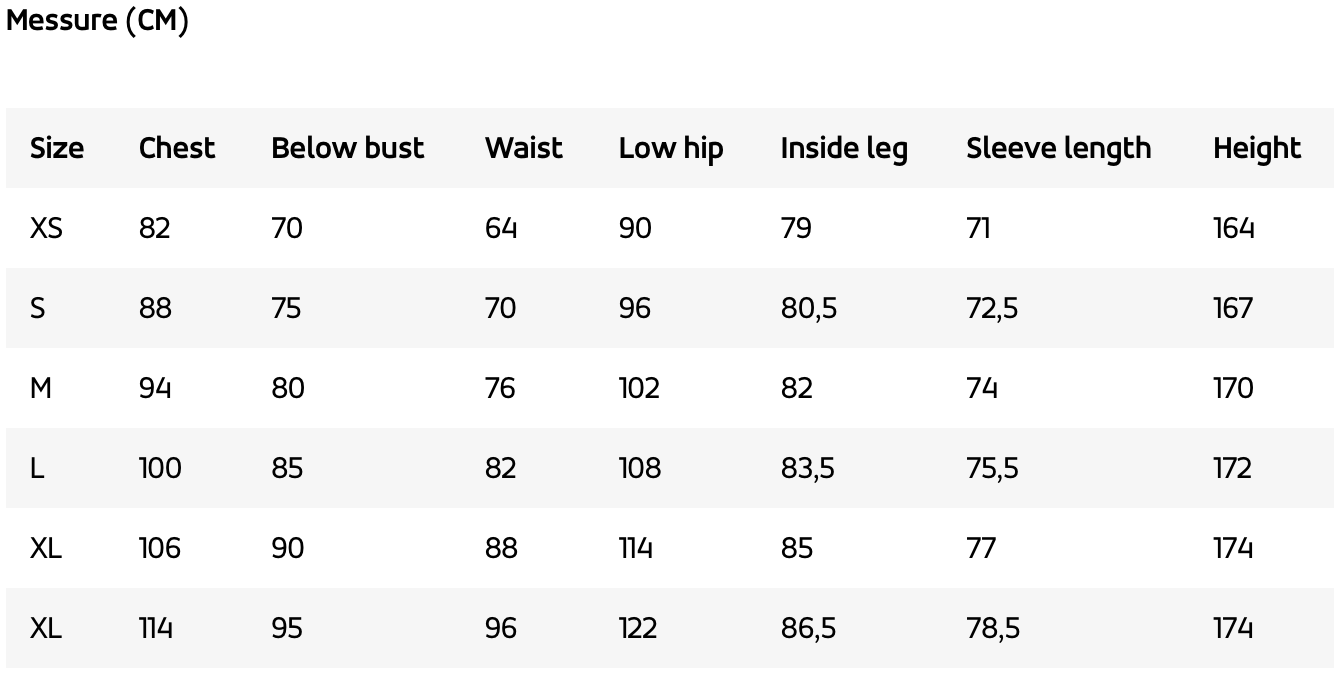Select chest value 106 in XL row
Image resolution: width=1344 pixels, height=674 pixels.
(160, 548)
